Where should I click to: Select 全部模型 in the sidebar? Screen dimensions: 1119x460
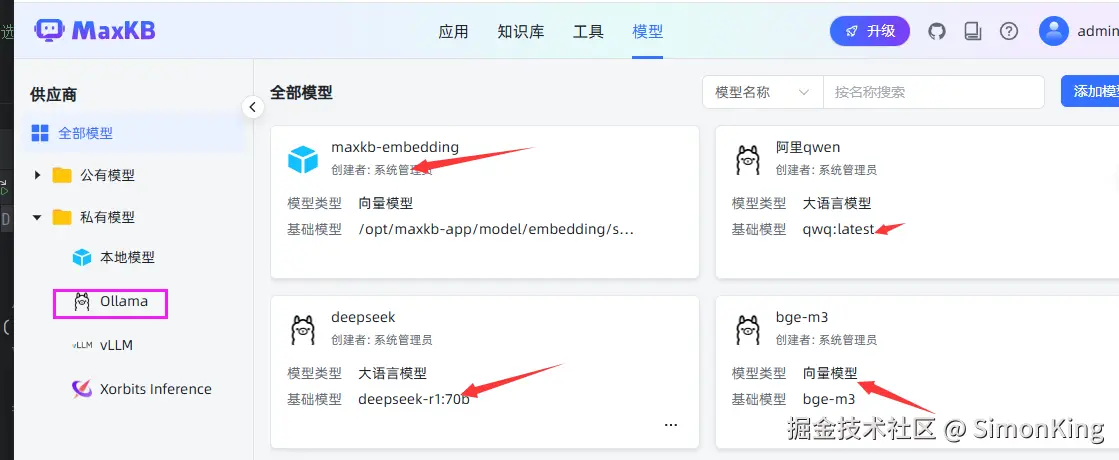point(134,133)
